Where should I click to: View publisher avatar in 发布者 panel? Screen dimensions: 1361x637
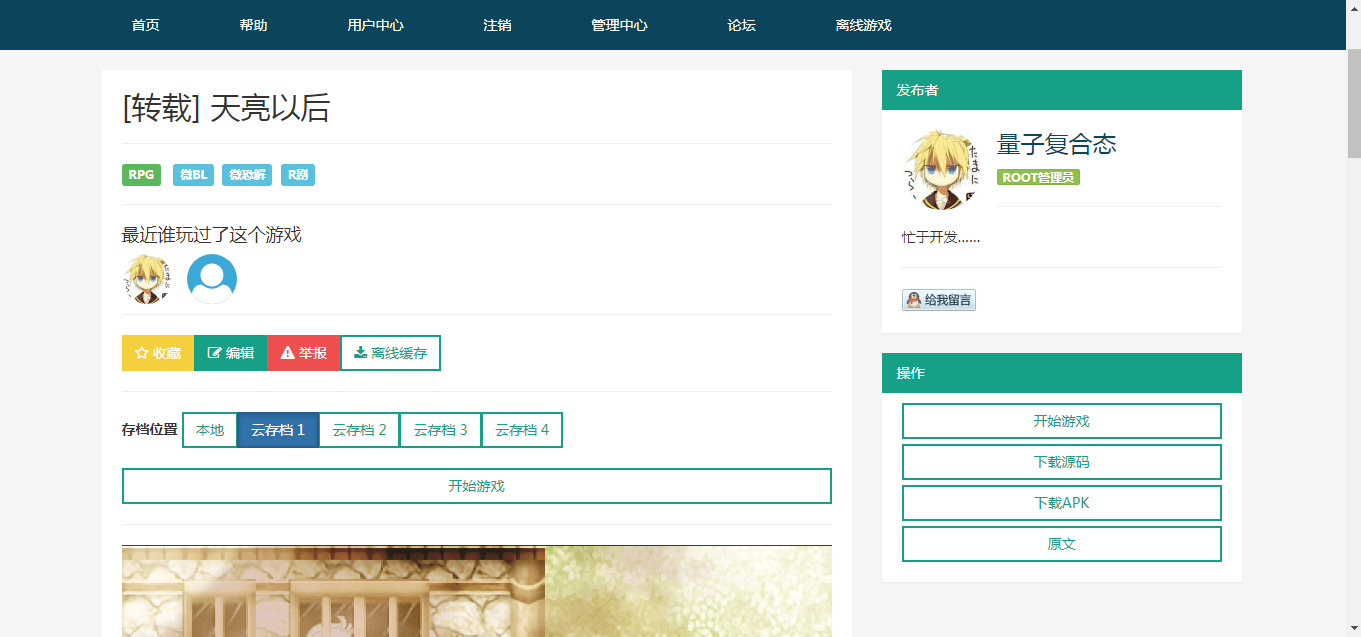point(942,170)
